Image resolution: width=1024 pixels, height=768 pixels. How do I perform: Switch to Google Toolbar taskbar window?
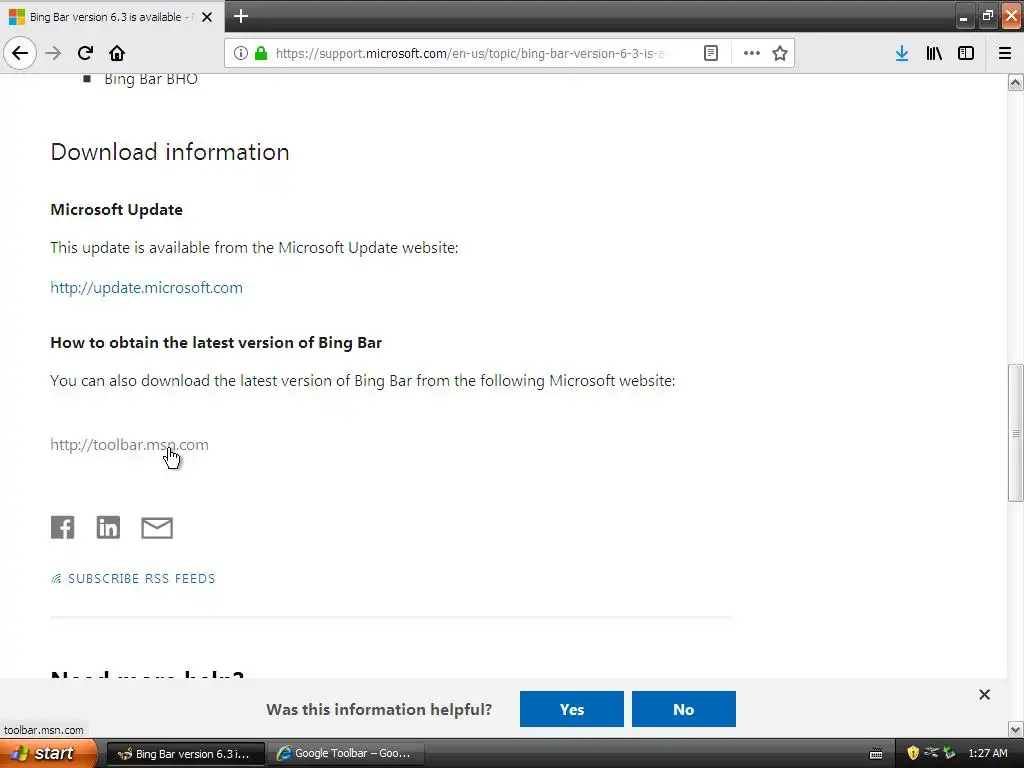[345, 754]
